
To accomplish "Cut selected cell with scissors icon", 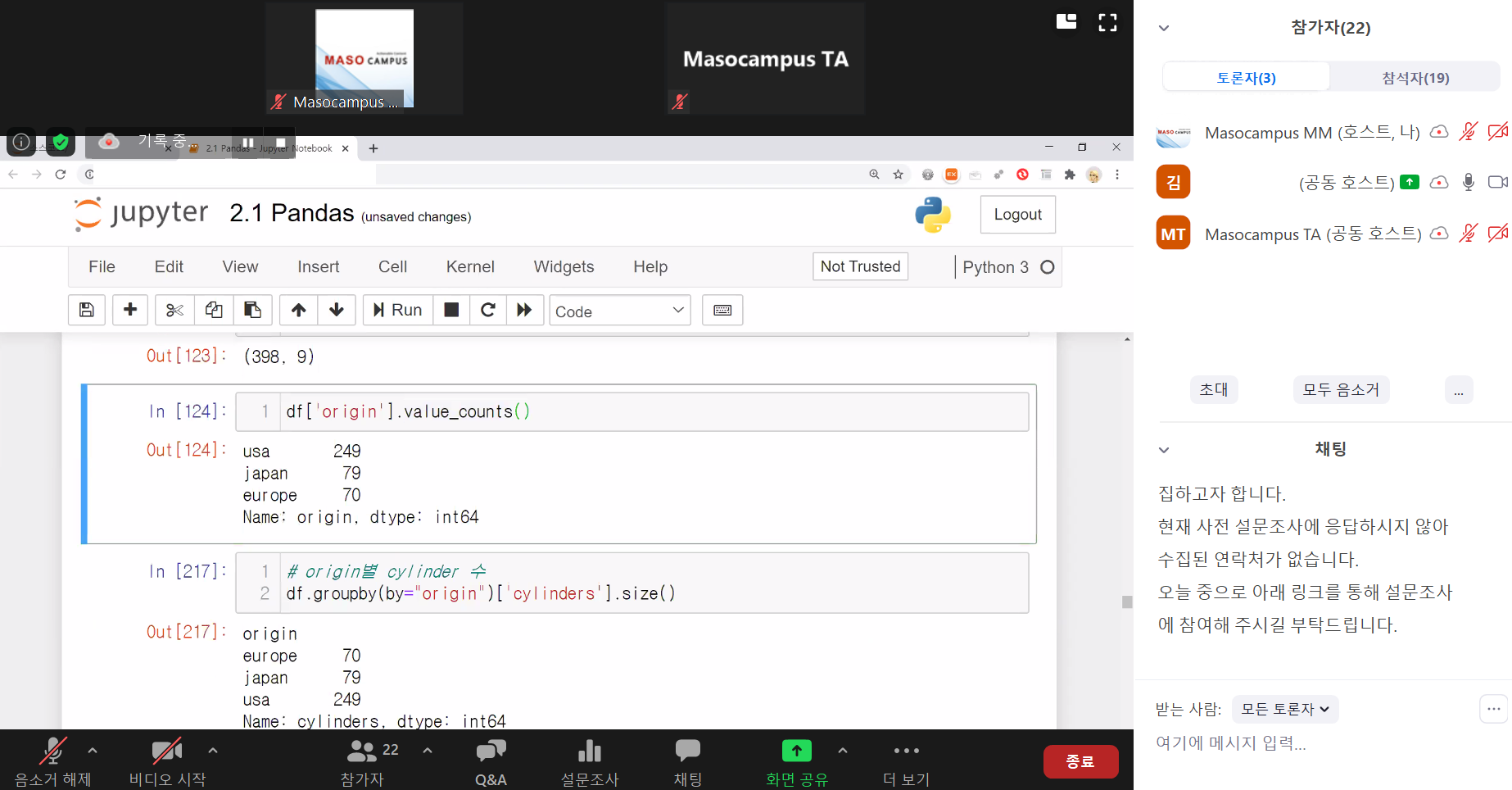I will [x=174, y=310].
